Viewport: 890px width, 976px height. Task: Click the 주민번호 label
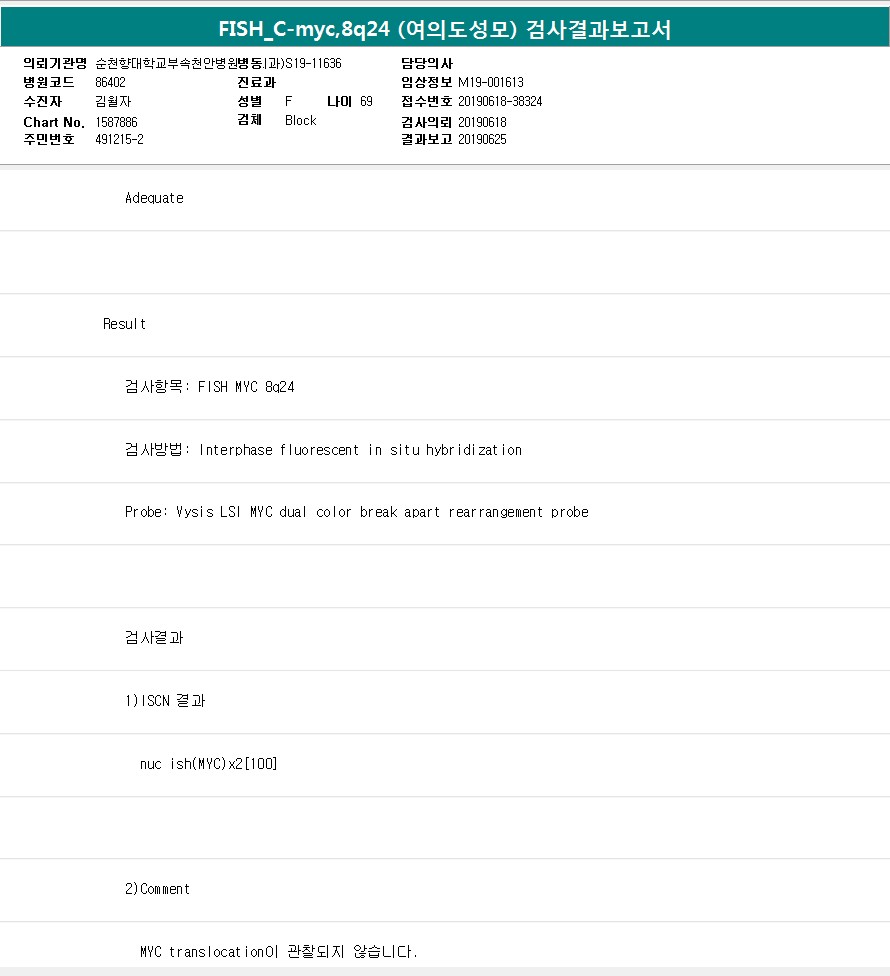coord(49,139)
